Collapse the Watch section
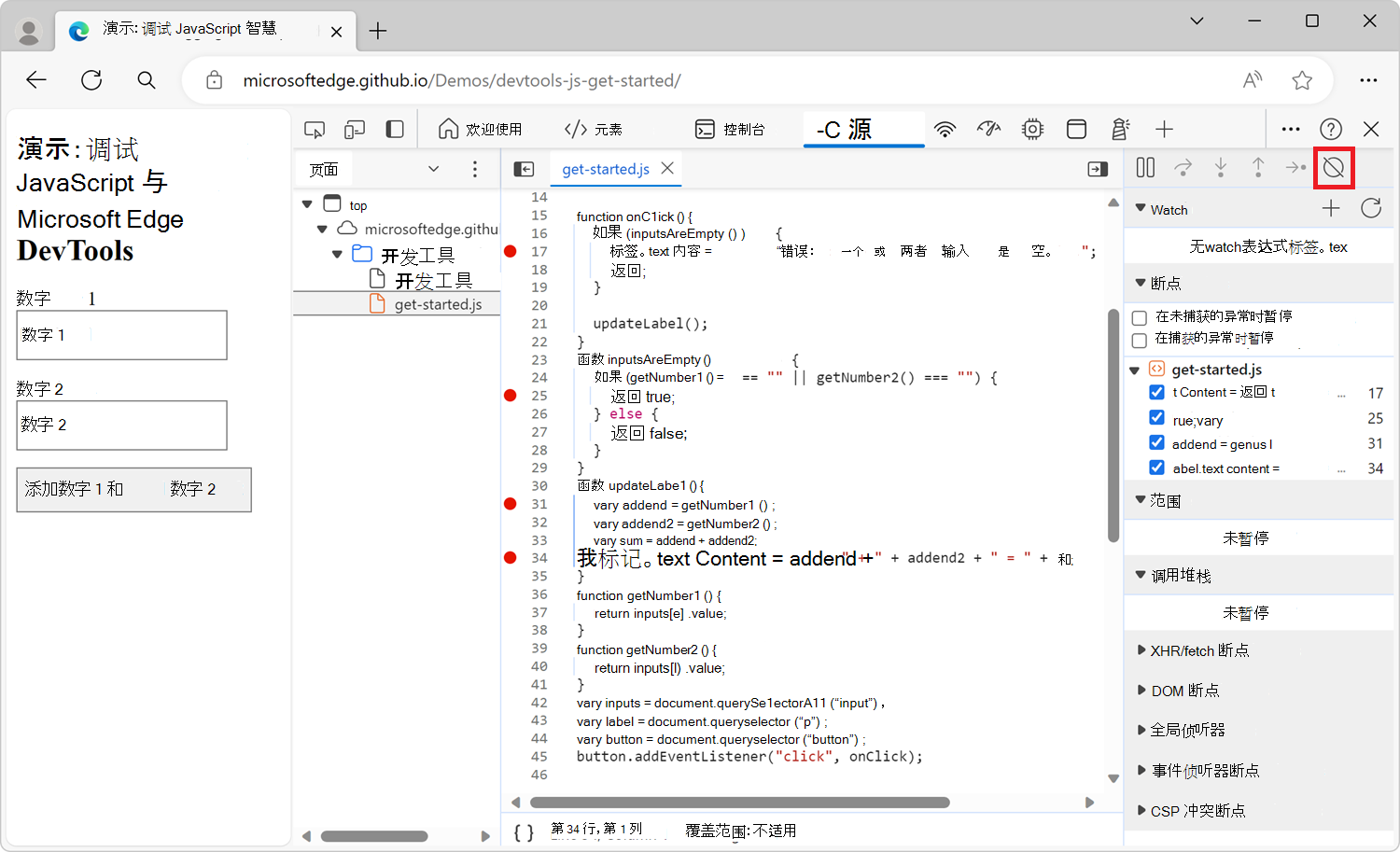 [1141, 209]
